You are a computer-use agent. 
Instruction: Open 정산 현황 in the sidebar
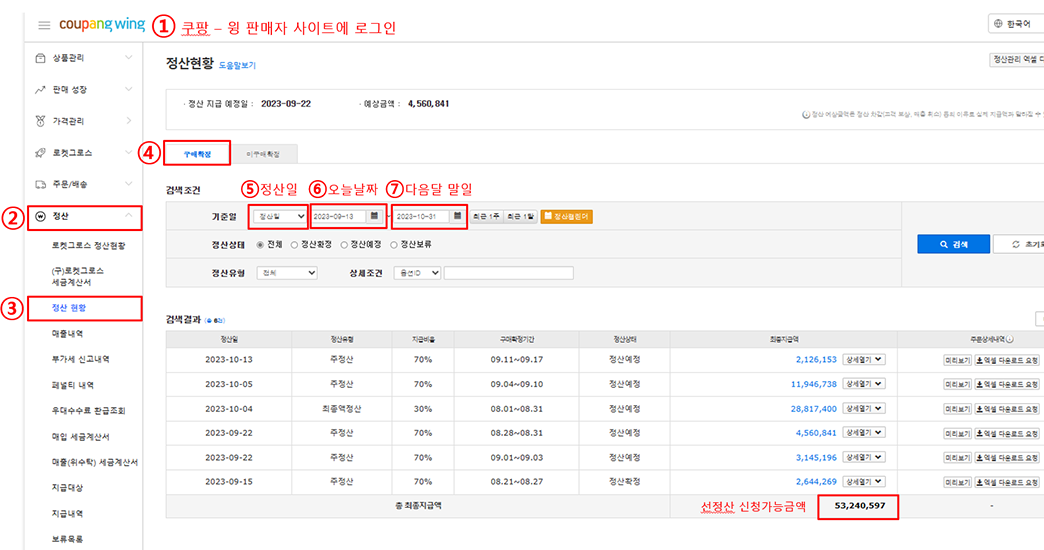69,308
